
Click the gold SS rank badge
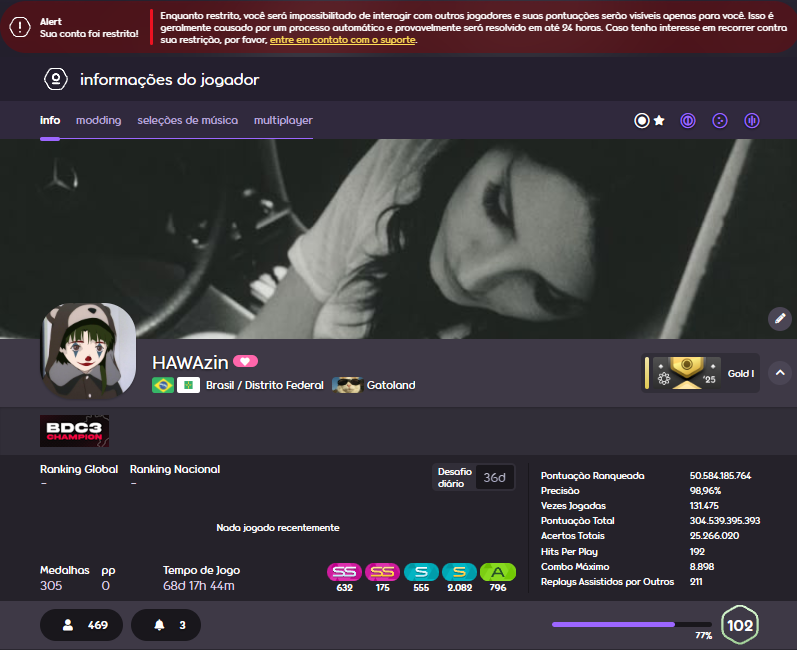pyautogui.click(x=382, y=572)
